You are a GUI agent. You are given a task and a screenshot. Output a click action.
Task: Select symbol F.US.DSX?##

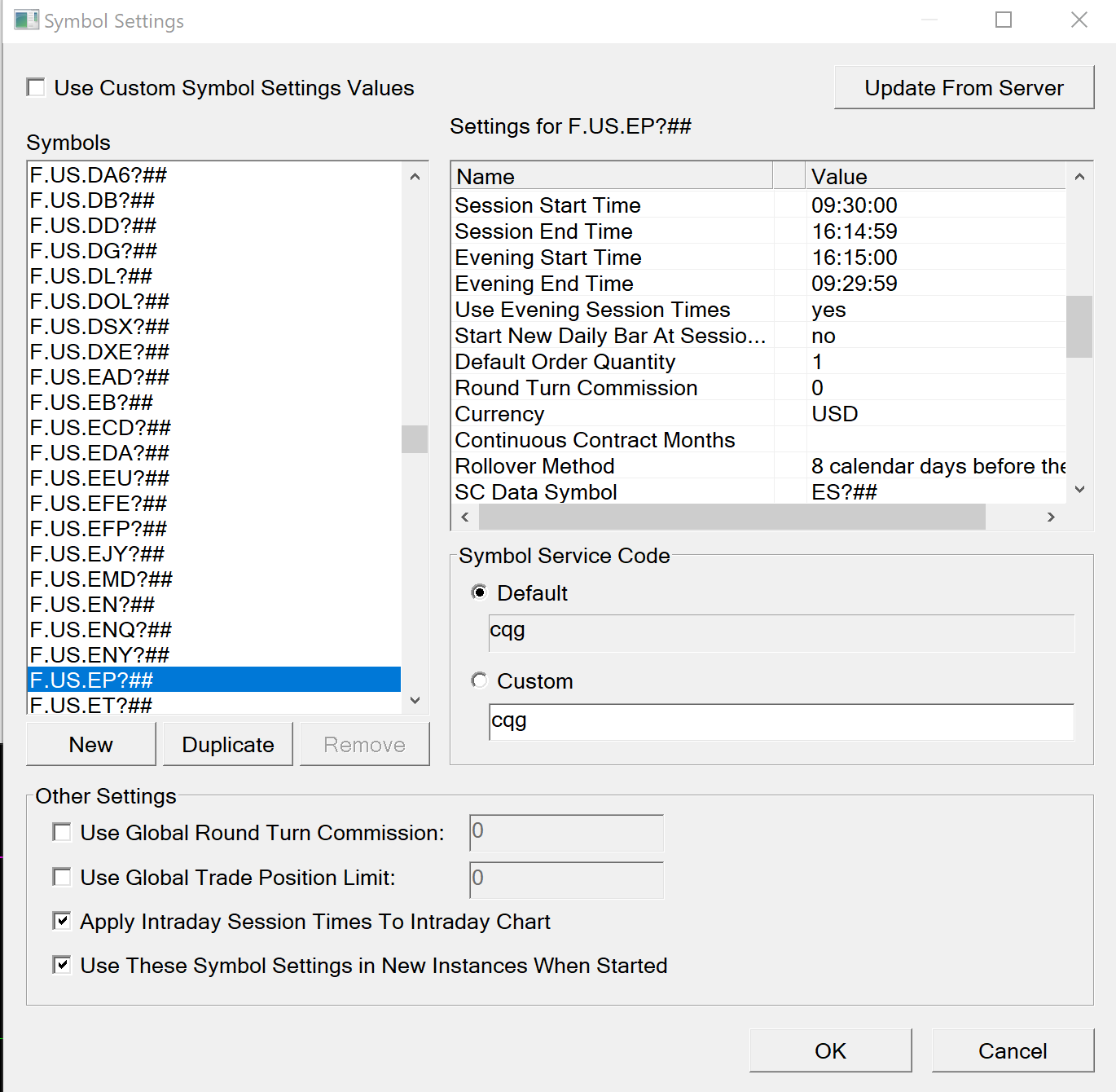(x=214, y=327)
